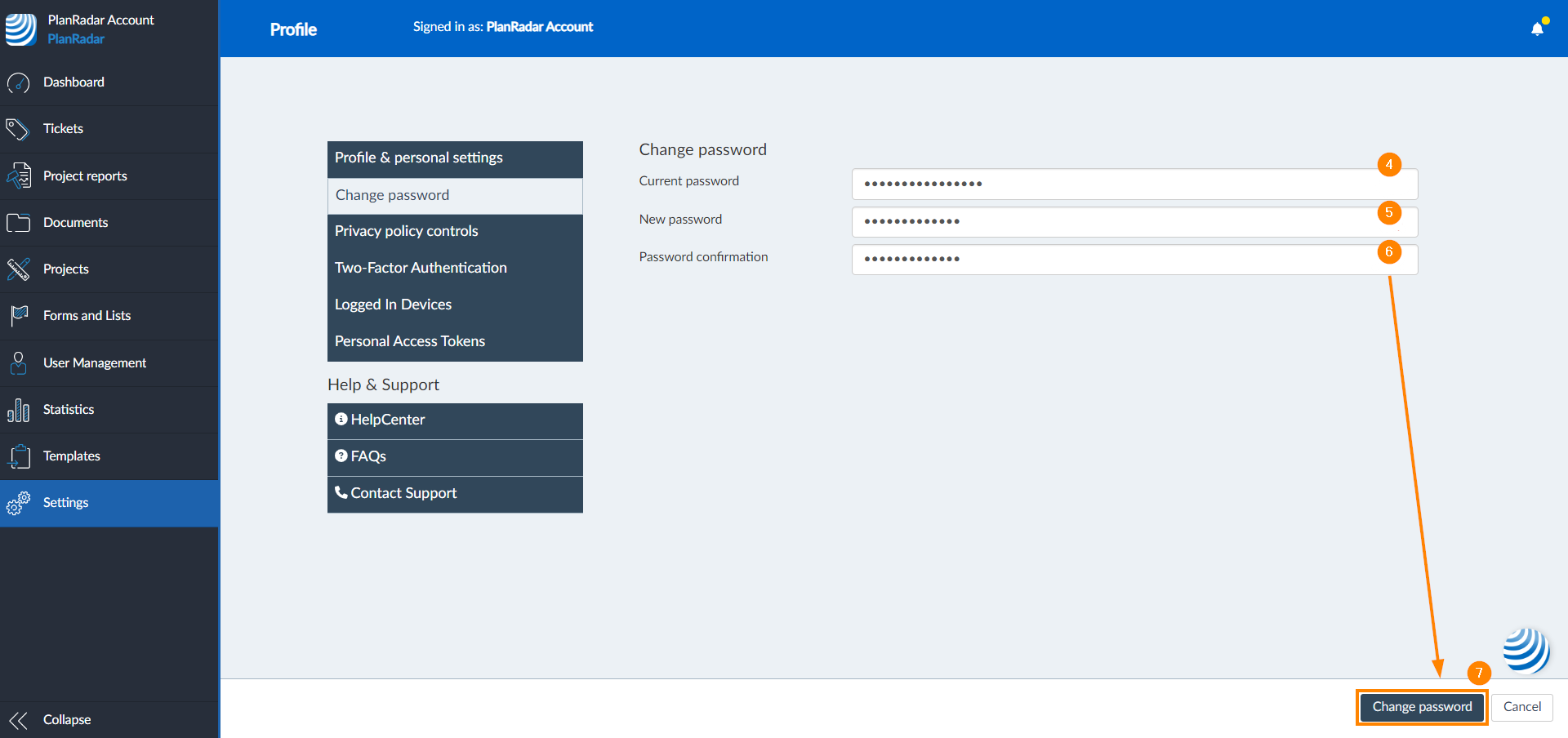Click the Tickets tag icon
Viewport: 1568px width, 738px height.
18,129
